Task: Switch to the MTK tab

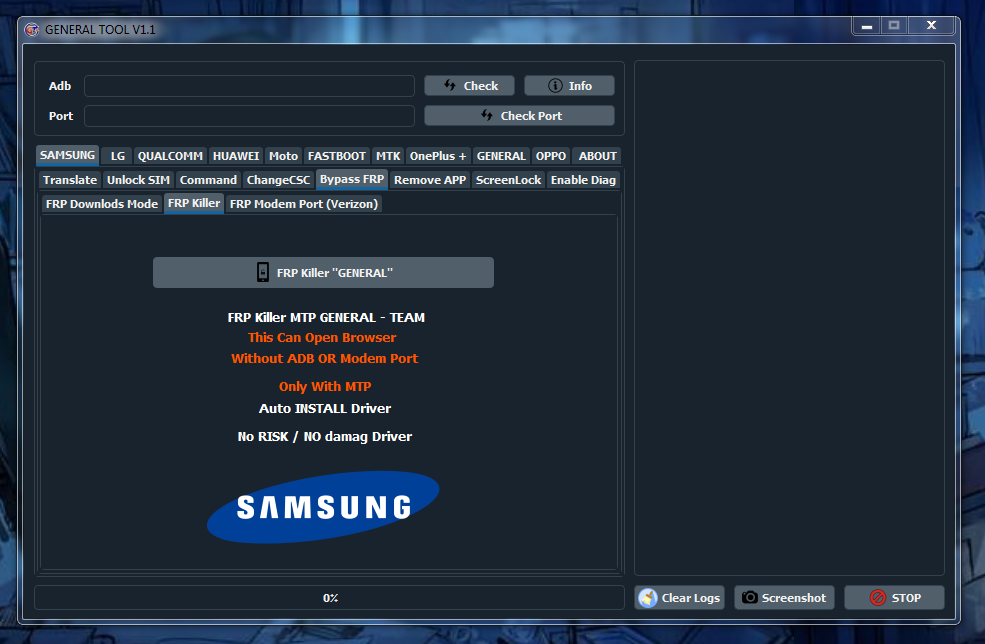Action: coord(388,156)
